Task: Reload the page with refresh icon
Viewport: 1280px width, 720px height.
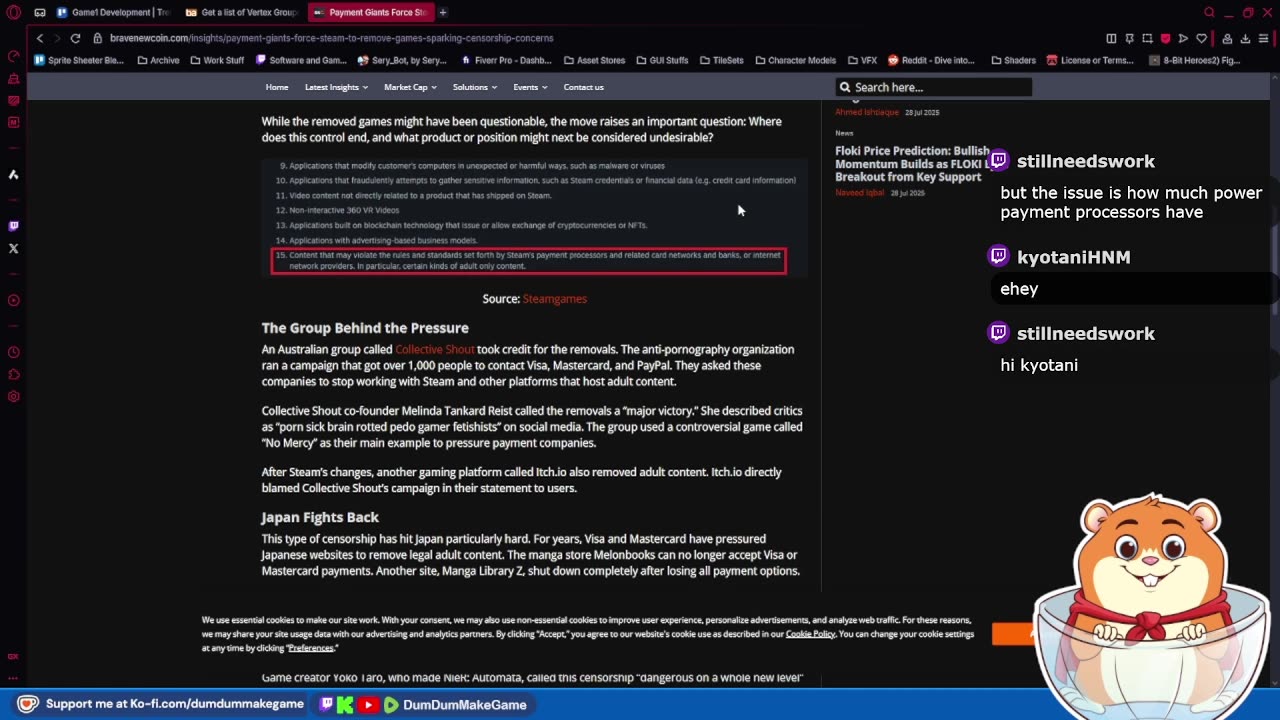Action: 75,38
